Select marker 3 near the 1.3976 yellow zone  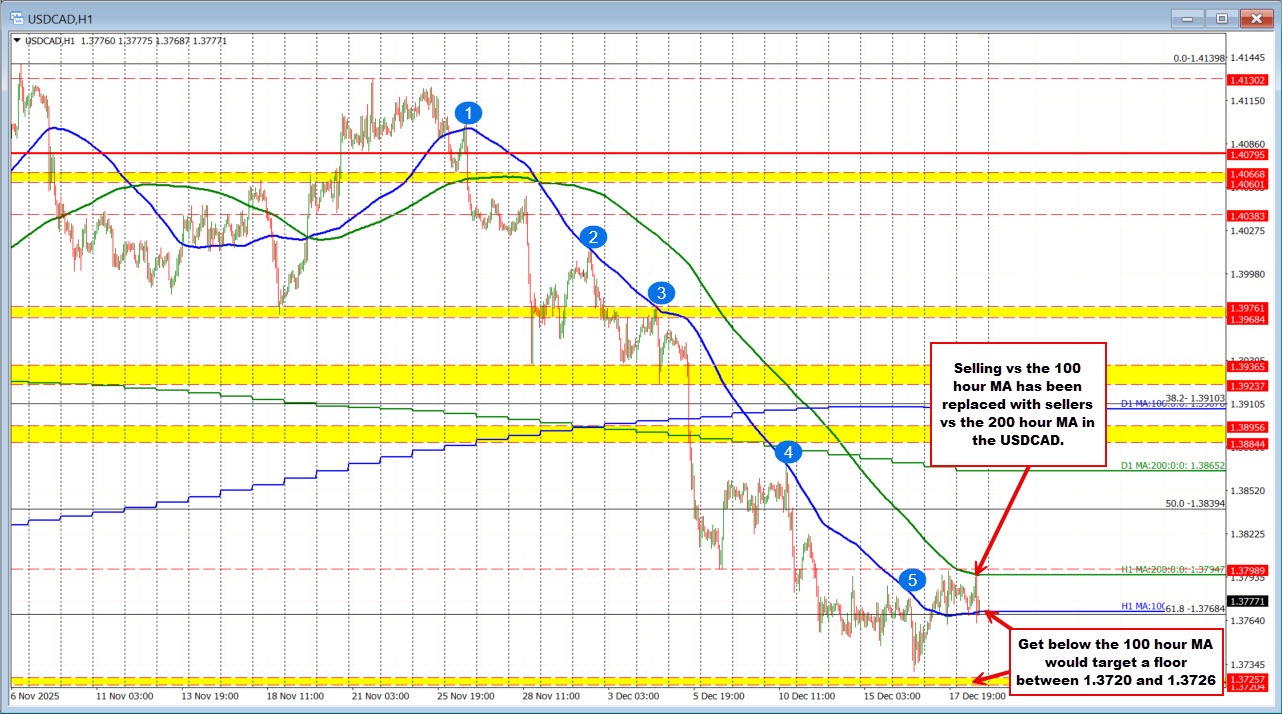coord(659,293)
